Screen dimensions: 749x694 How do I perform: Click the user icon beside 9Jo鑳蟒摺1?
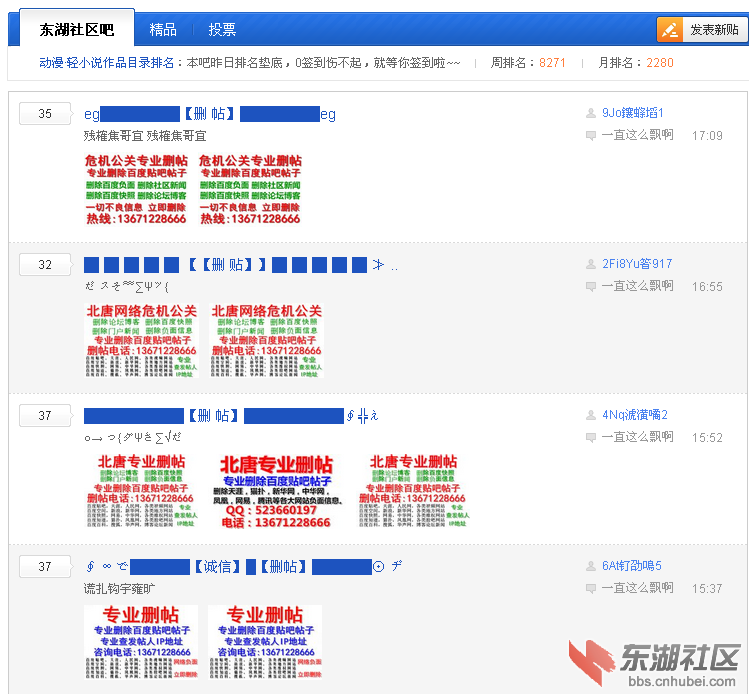591,113
